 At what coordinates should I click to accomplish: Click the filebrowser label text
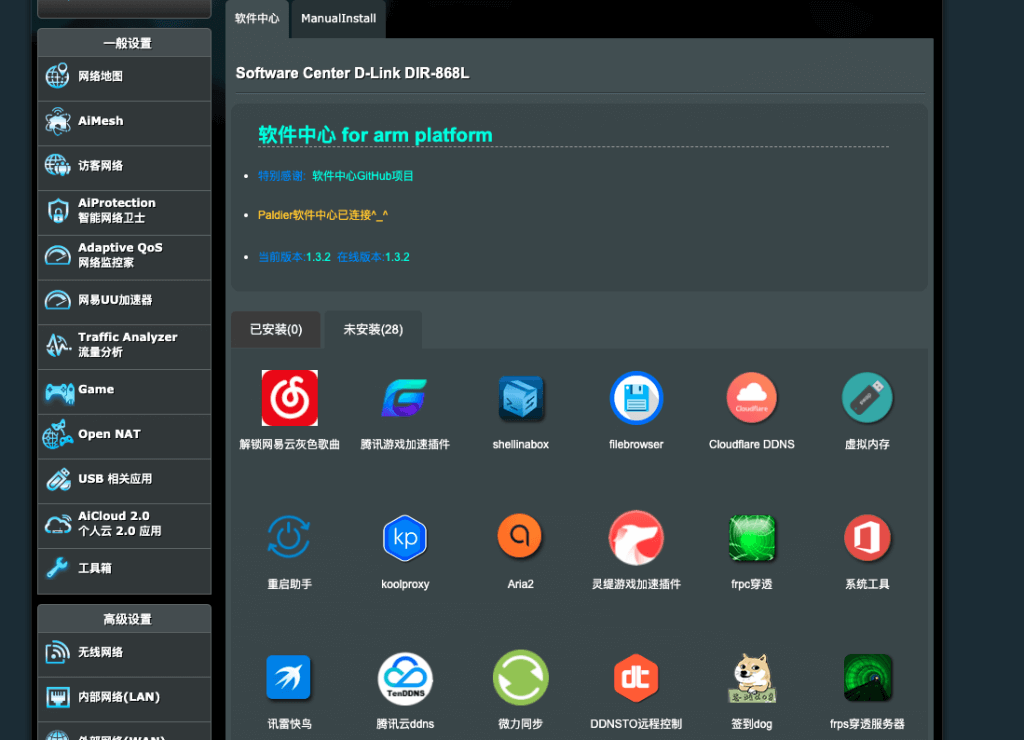(636, 444)
